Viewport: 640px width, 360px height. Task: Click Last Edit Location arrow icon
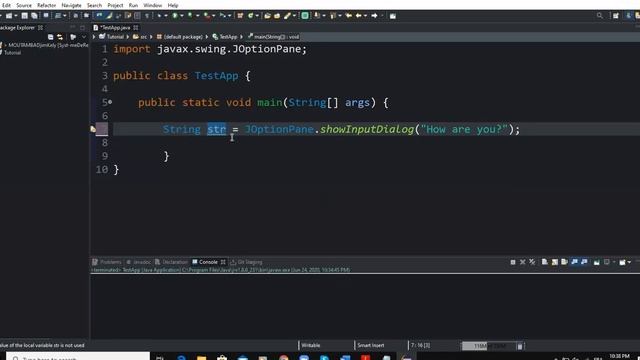[x=349, y=16]
